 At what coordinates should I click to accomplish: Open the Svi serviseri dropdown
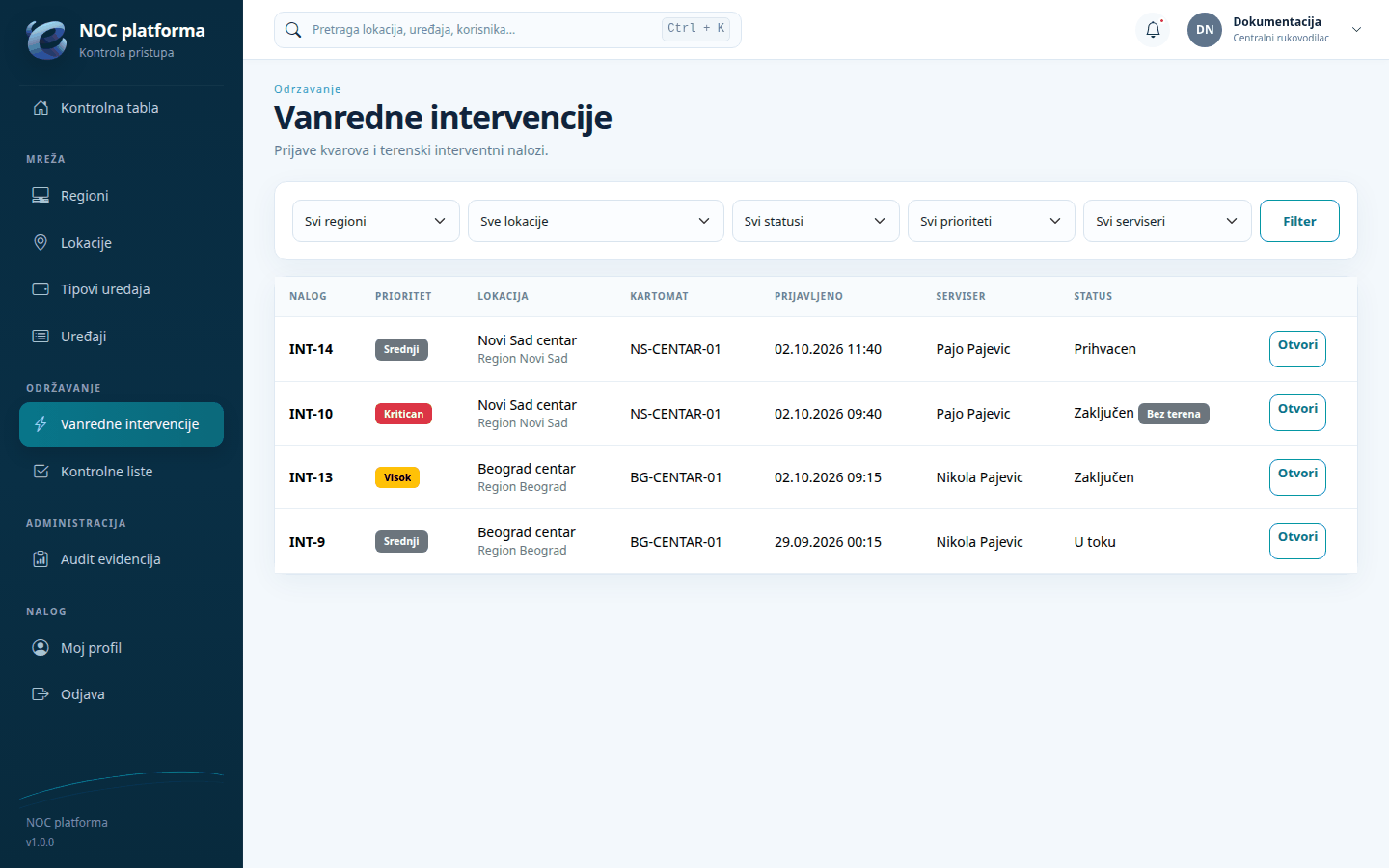1167,221
